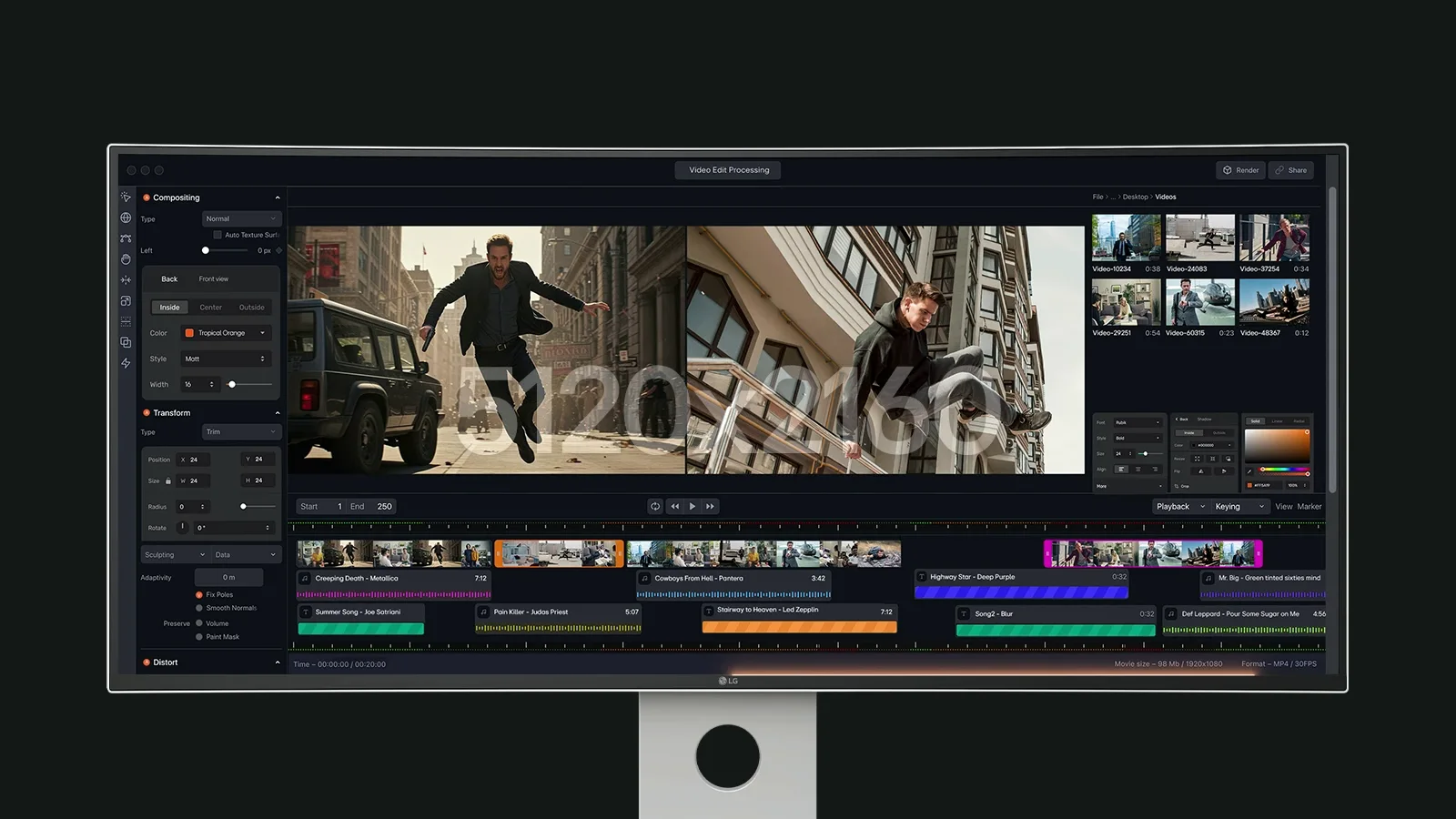Click the Share button
This screenshot has width=1456, height=819.
(1290, 170)
